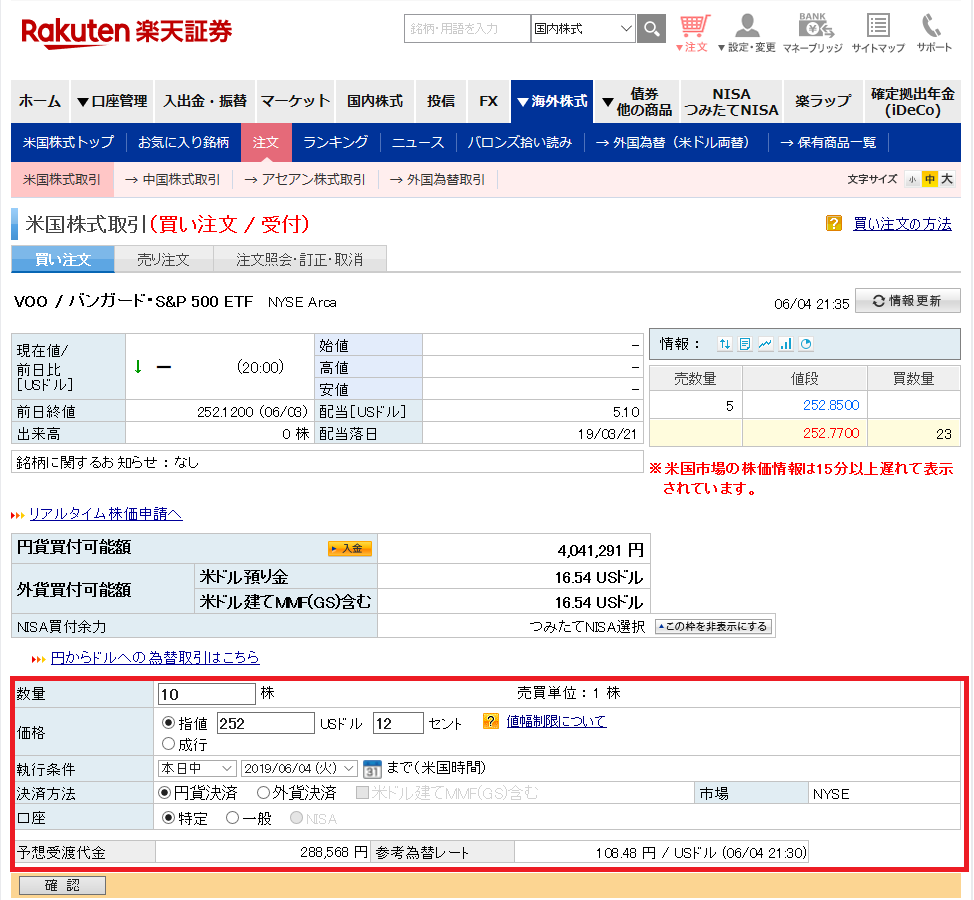The width and height of the screenshot is (974, 900).
Task: Click the USドル price input field
Action: pos(266,723)
